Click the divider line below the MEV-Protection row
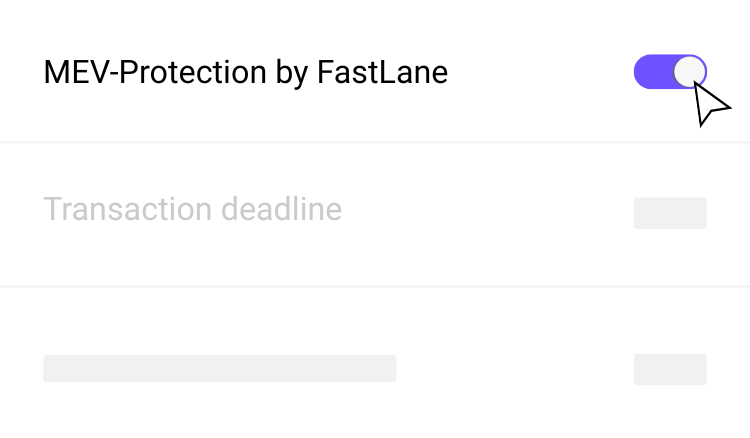750x438 pixels. [x=375, y=142]
